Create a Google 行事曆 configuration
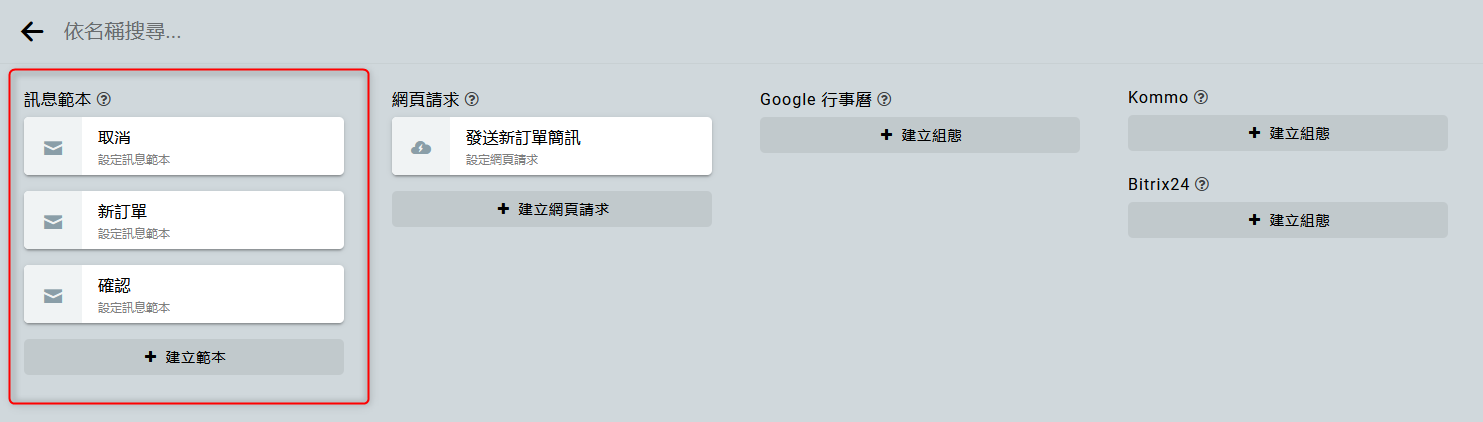 (919, 135)
